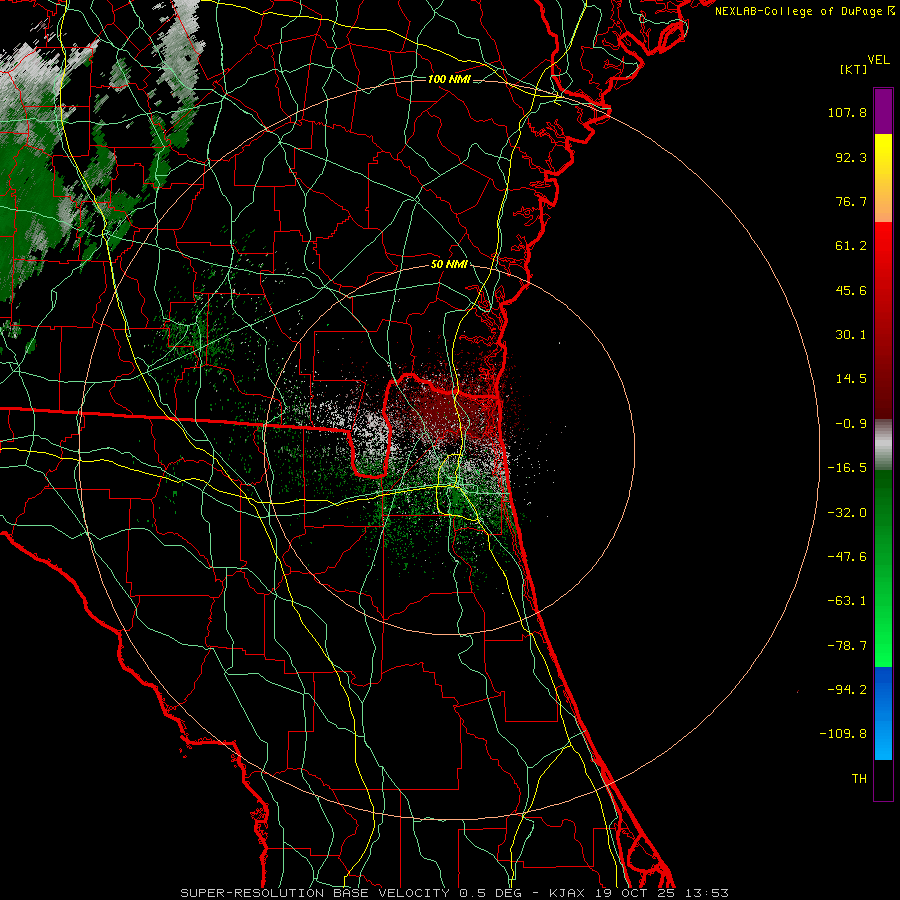Select the 61.2 velocity scale value

point(851,246)
